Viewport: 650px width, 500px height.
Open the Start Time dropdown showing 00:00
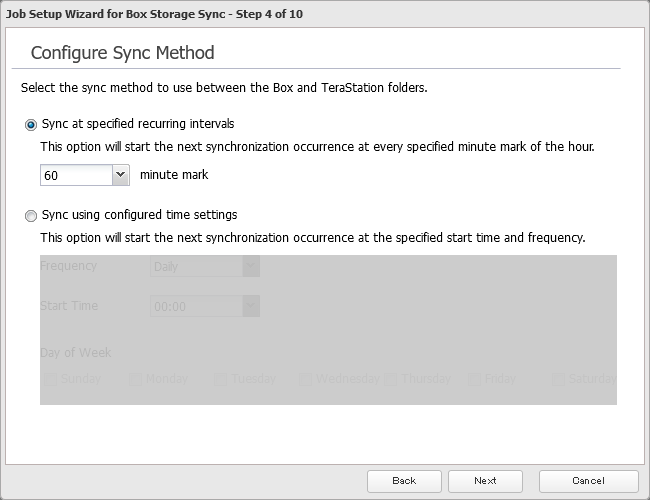[204, 307]
